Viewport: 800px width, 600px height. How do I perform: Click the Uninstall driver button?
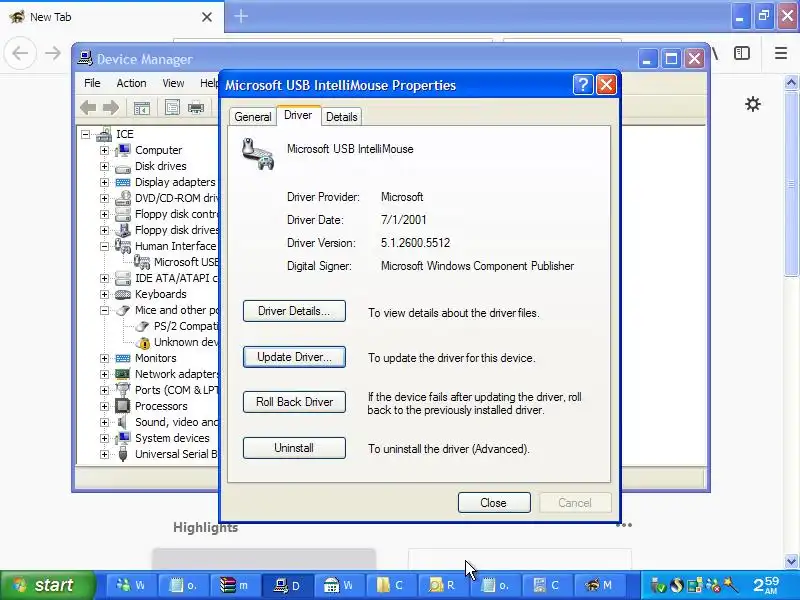tap(294, 448)
